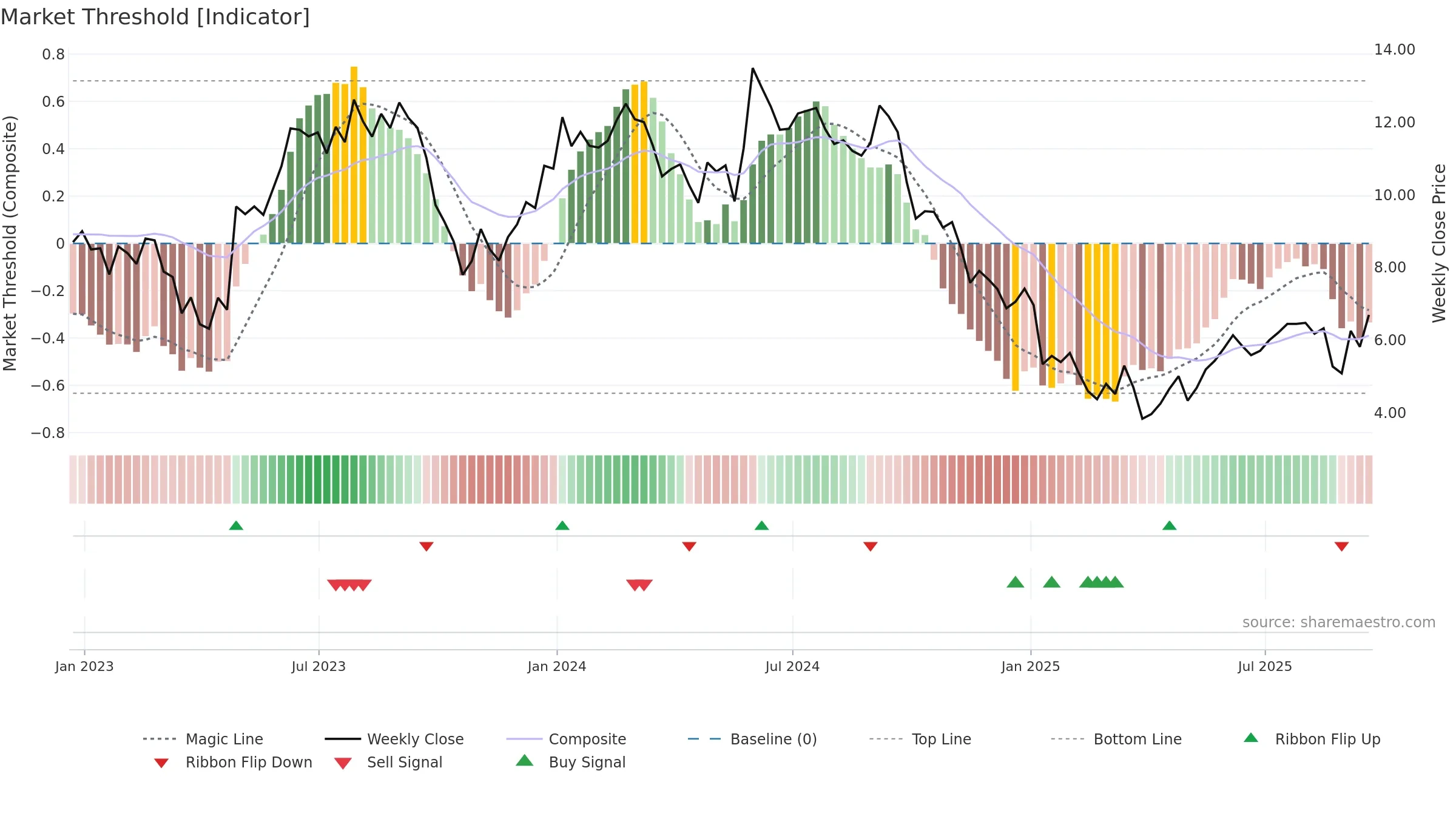Click the ribbon flip up marker before Jul 2024
This screenshot has width=1456, height=819.
click(x=762, y=525)
